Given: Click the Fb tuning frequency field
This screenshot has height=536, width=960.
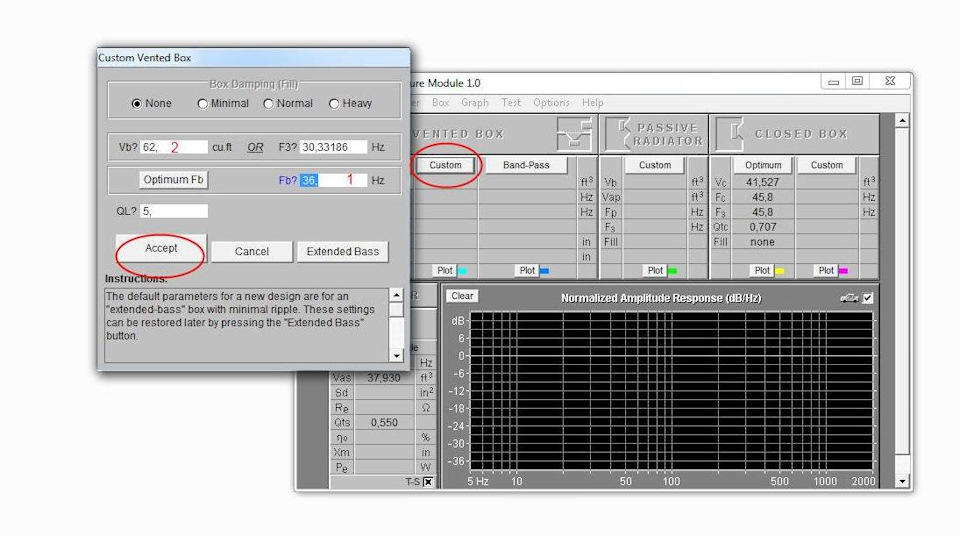Looking at the screenshot, I should click(x=333, y=180).
